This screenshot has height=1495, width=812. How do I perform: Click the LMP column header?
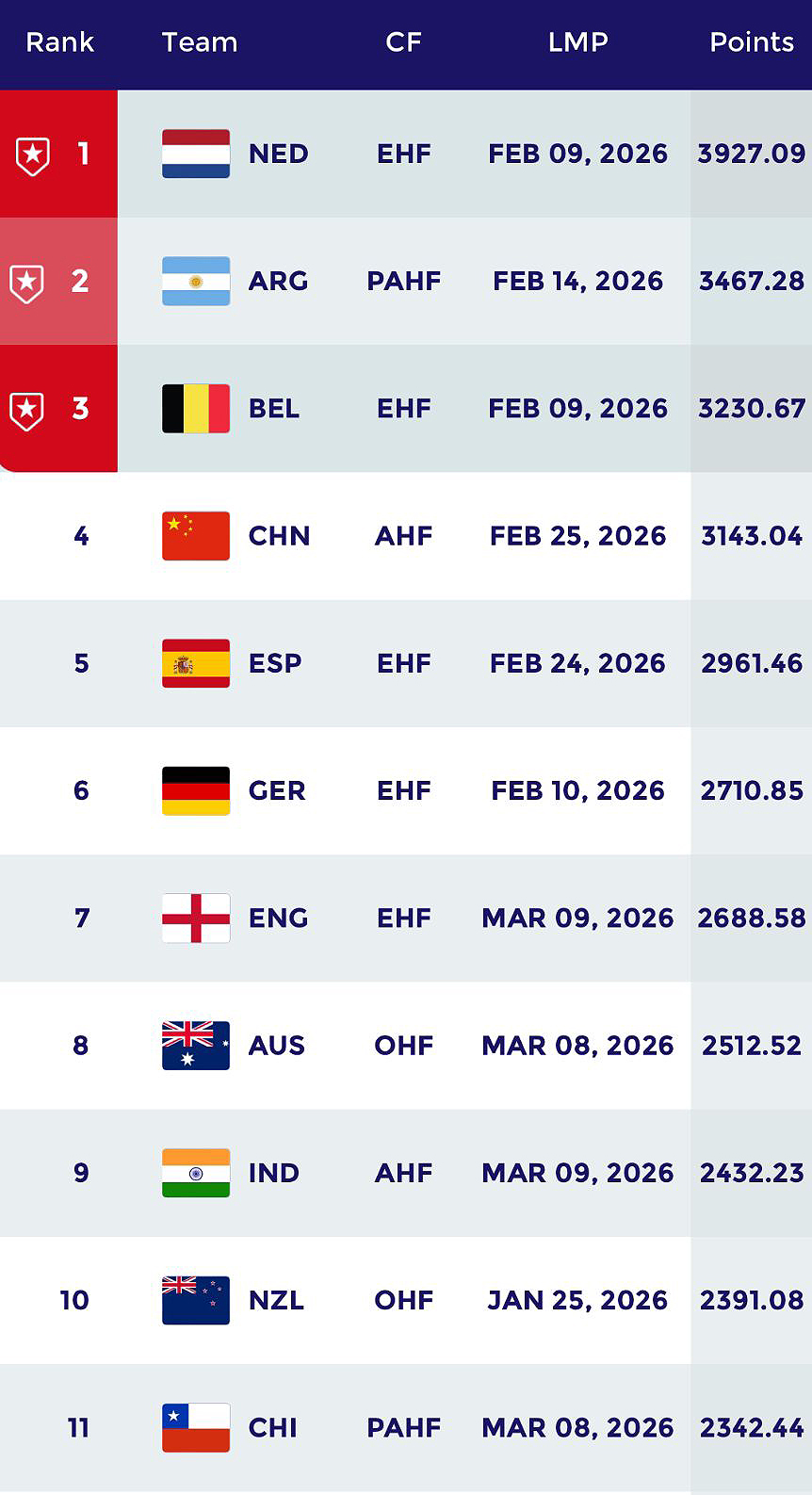pyautogui.click(x=577, y=42)
